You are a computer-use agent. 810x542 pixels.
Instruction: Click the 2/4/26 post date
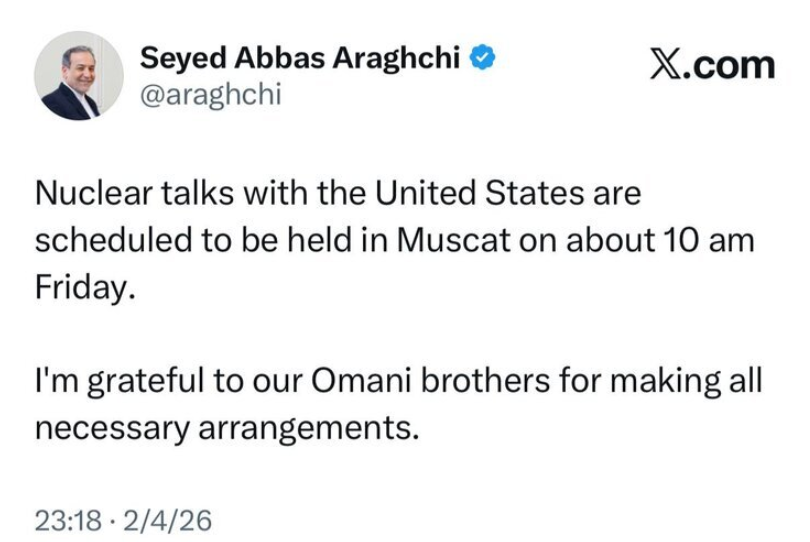(158, 520)
